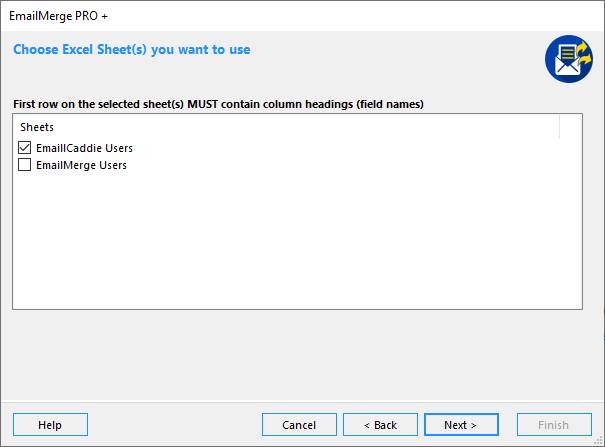Click the Sheets column header divider line
Viewport: 605px width, 447px height.
click(559, 127)
